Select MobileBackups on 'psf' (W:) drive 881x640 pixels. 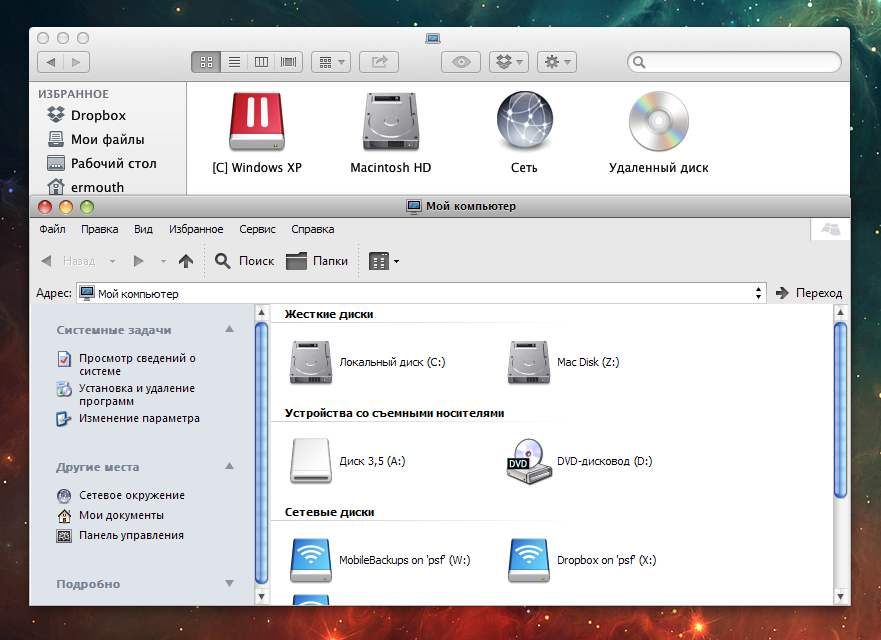(x=380, y=560)
